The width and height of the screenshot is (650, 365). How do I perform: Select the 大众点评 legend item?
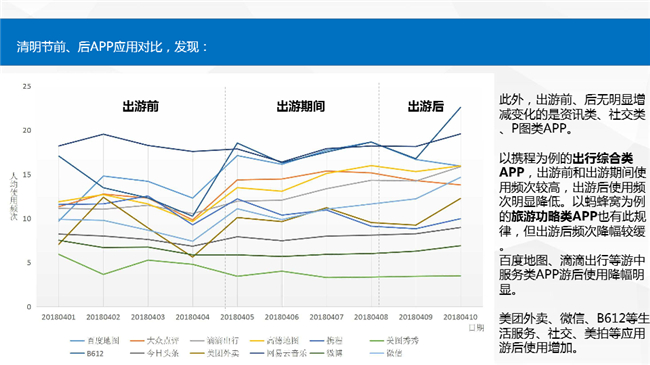tap(155, 341)
